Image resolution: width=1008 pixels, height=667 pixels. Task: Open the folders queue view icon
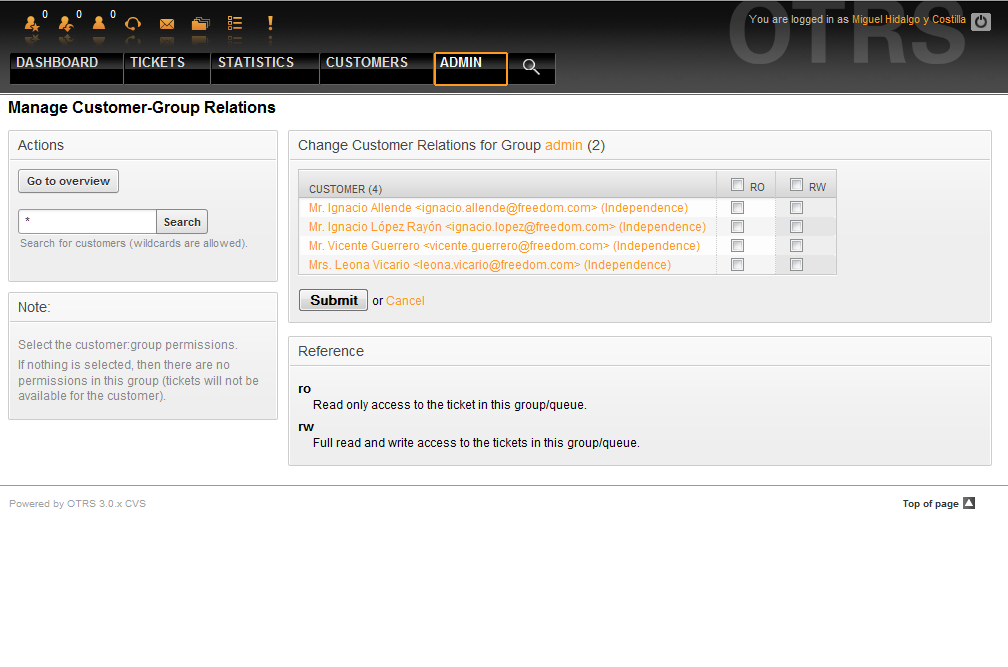[201, 23]
